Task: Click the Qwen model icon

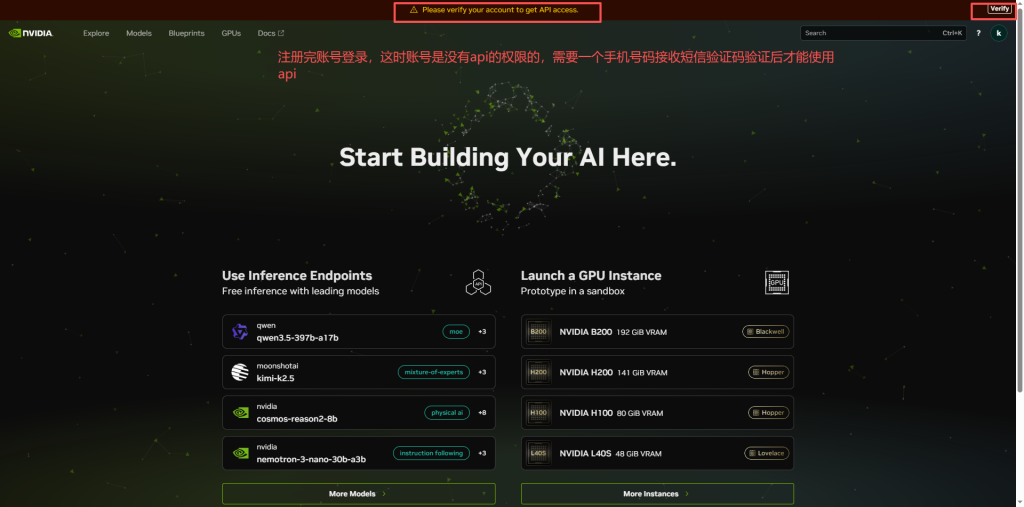Action: [240, 332]
